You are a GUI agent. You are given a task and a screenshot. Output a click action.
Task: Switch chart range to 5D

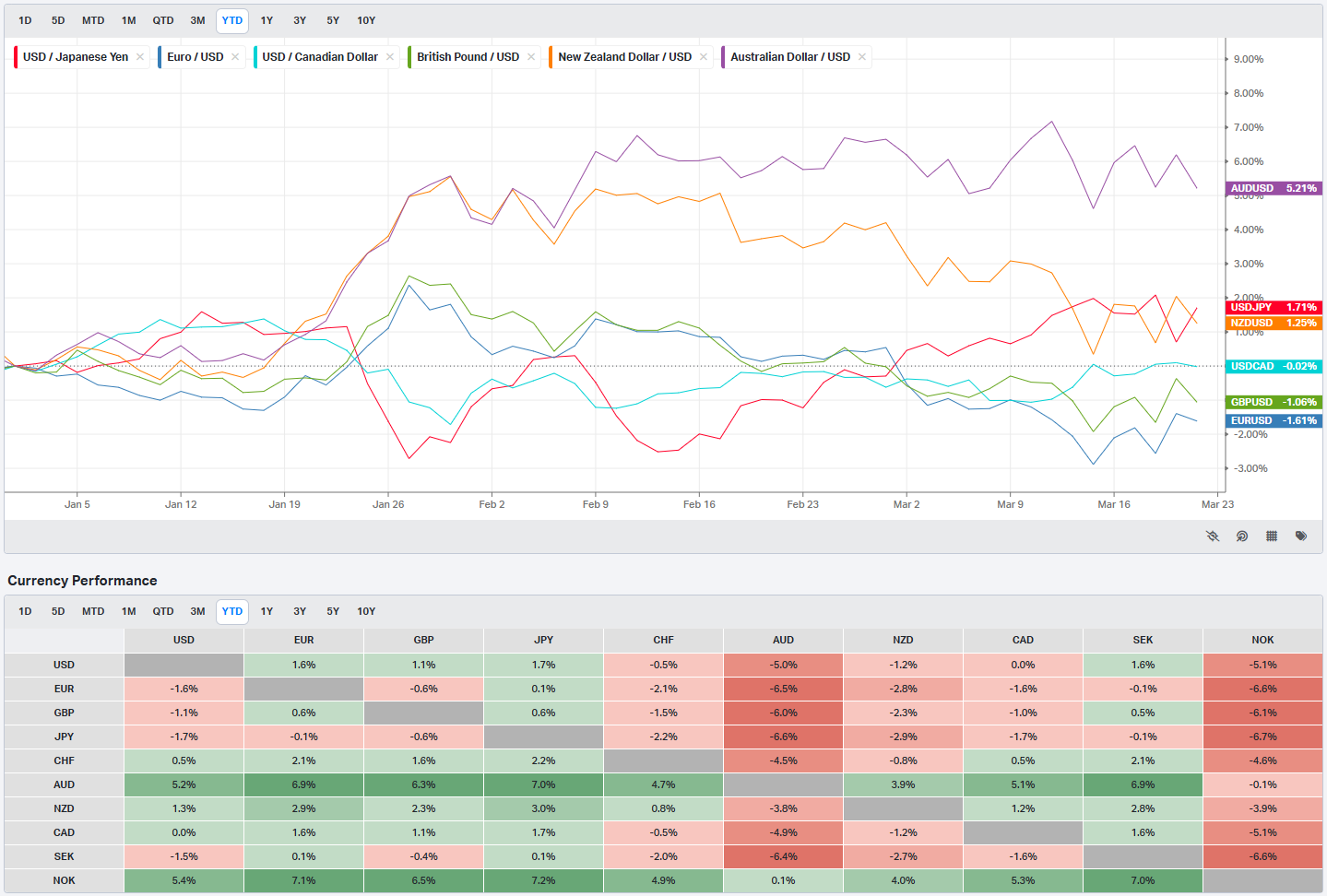pos(58,20)
